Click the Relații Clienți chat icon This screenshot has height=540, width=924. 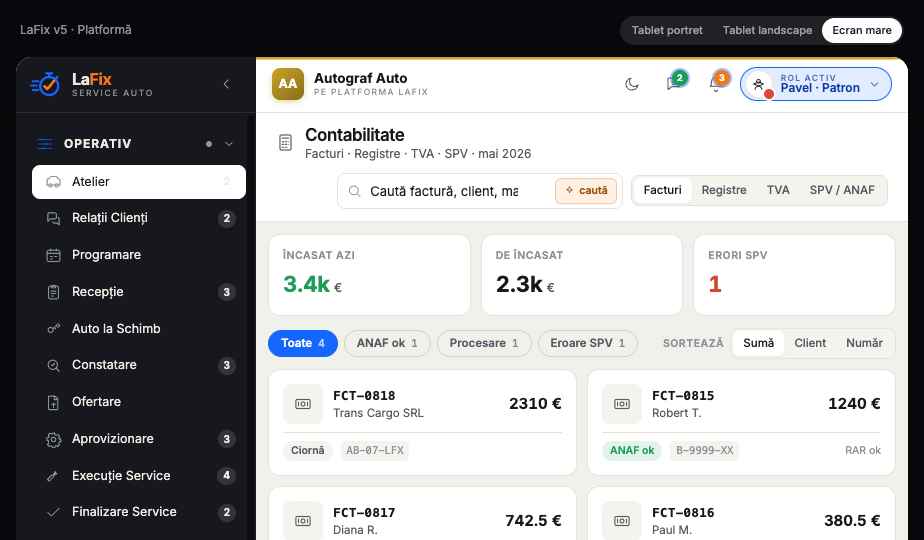pos(54,218)
